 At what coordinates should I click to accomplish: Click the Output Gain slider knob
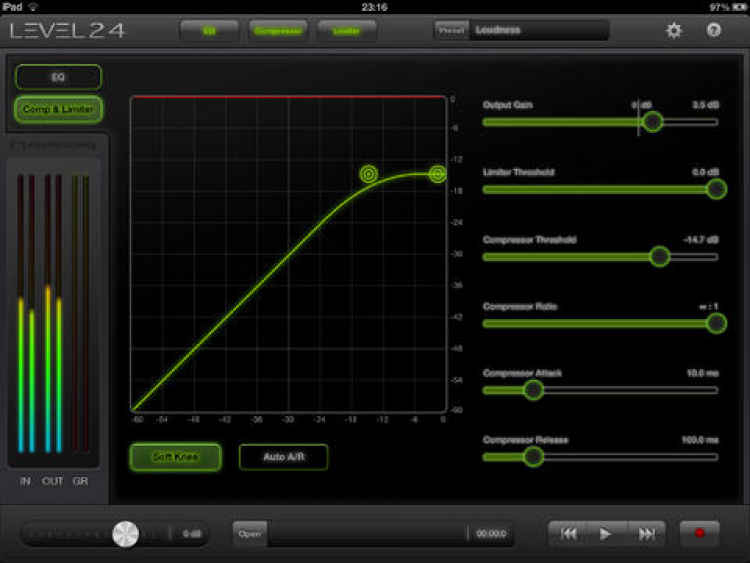[652, 122]
